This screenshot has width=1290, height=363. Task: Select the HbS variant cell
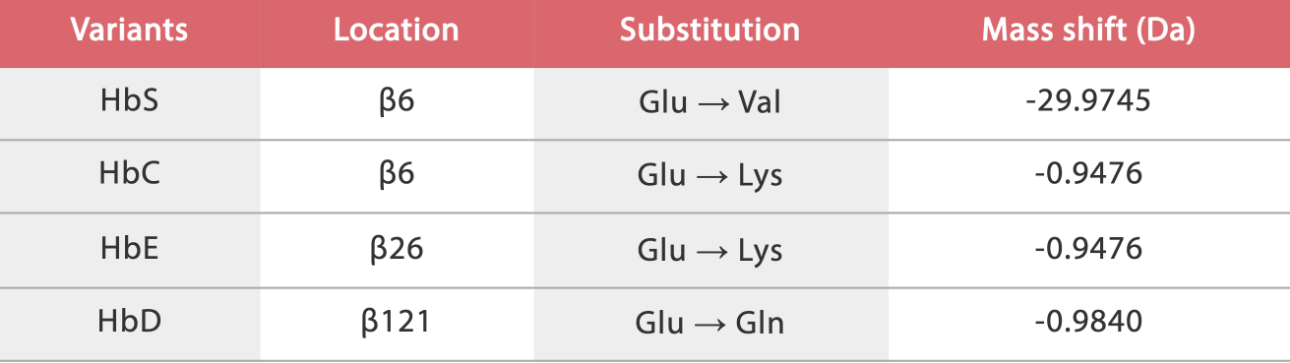tap(129, 101)
